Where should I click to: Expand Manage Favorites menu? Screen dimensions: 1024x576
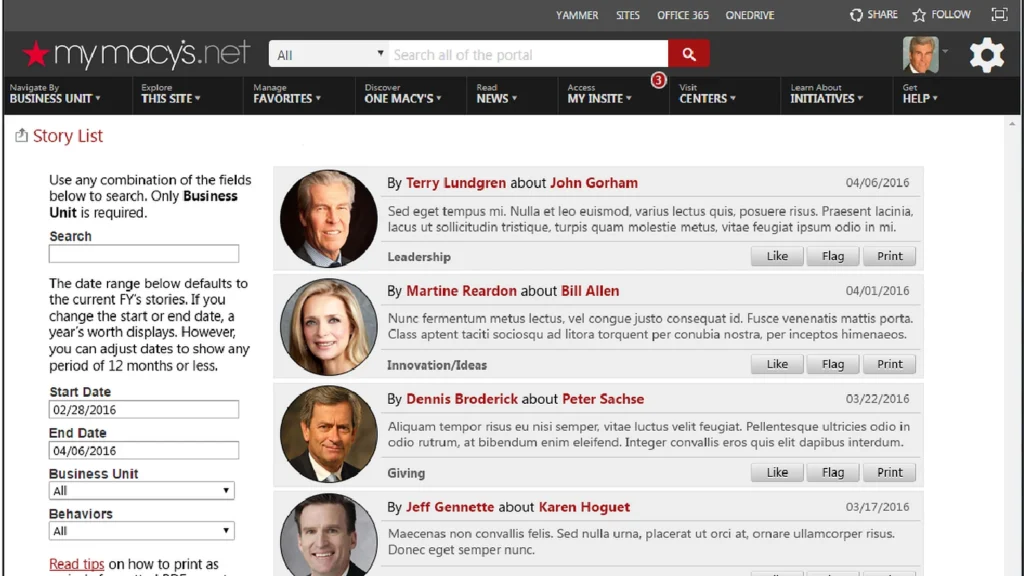(x=287, y=94)
